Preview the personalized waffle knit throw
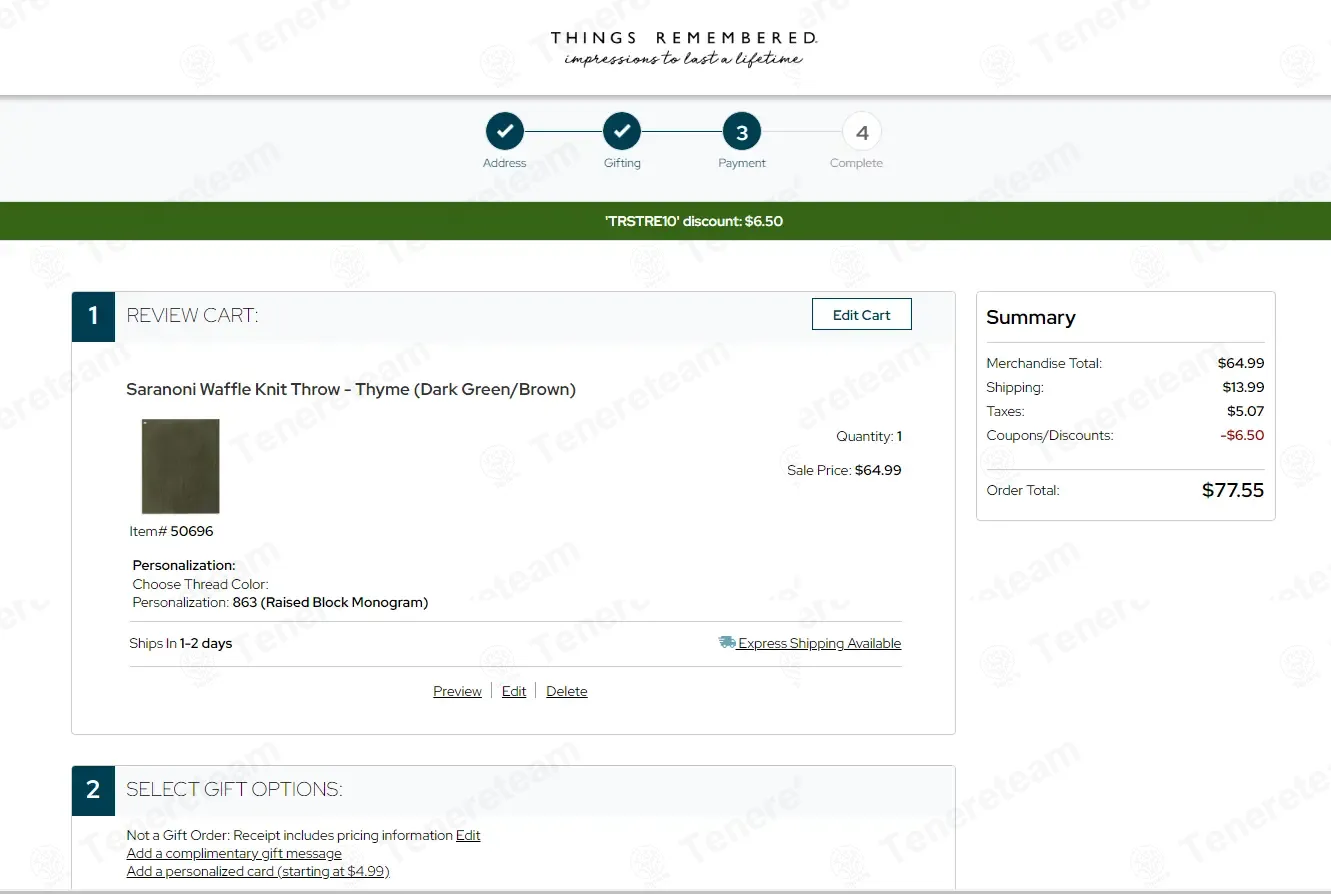The width and height of the screenshot is (1331, 894). pos(457,691)
